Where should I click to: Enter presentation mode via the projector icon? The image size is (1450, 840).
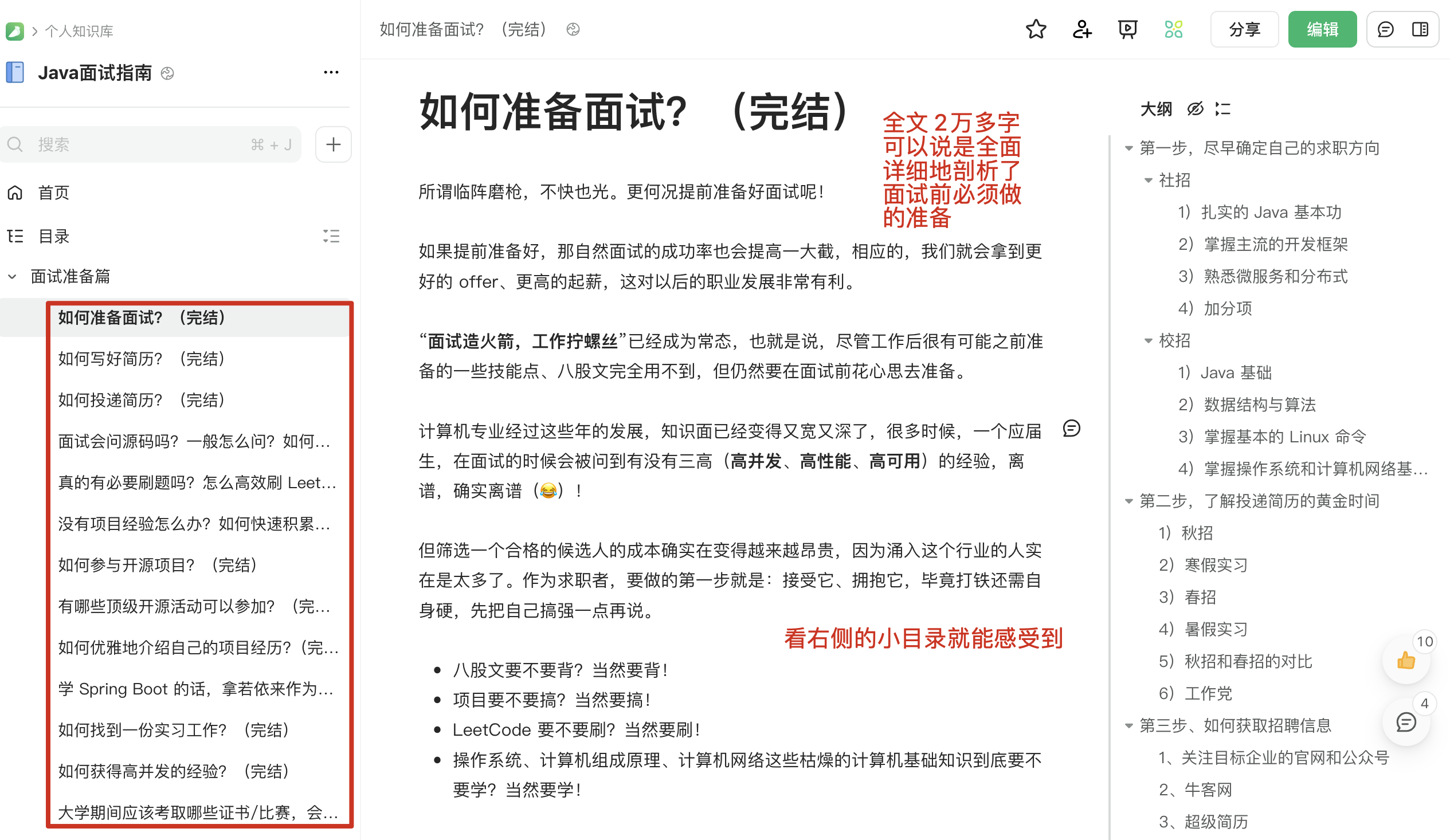[x=1128, y=29]
